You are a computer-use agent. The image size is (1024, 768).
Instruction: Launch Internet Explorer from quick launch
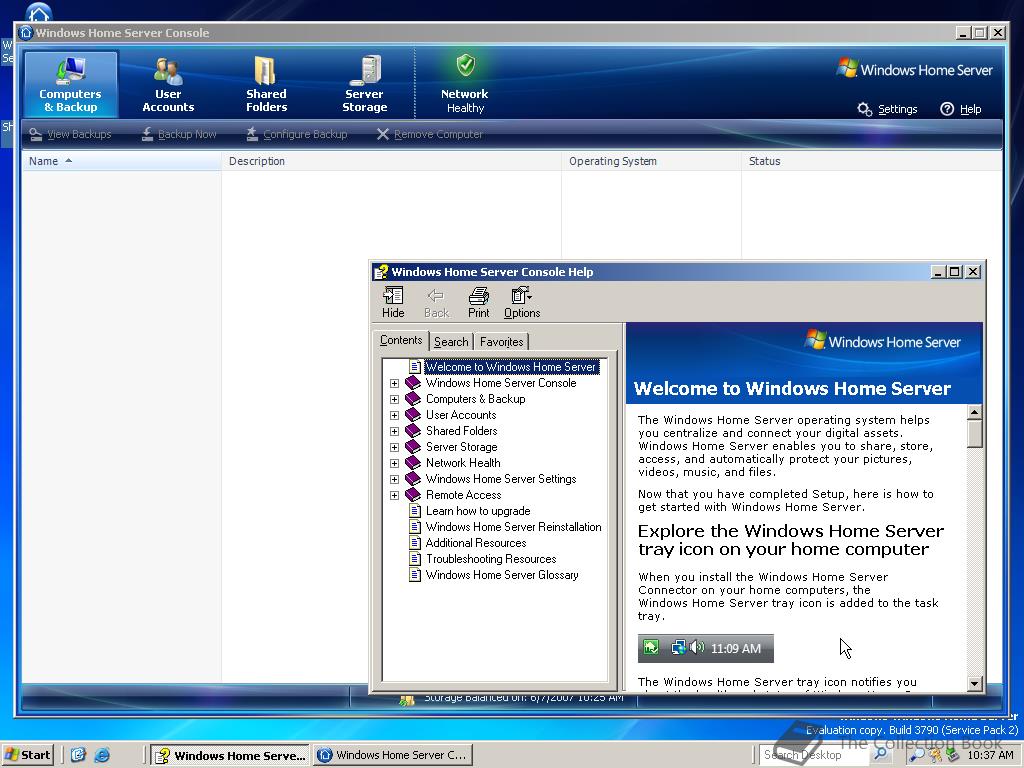(102, 755)
